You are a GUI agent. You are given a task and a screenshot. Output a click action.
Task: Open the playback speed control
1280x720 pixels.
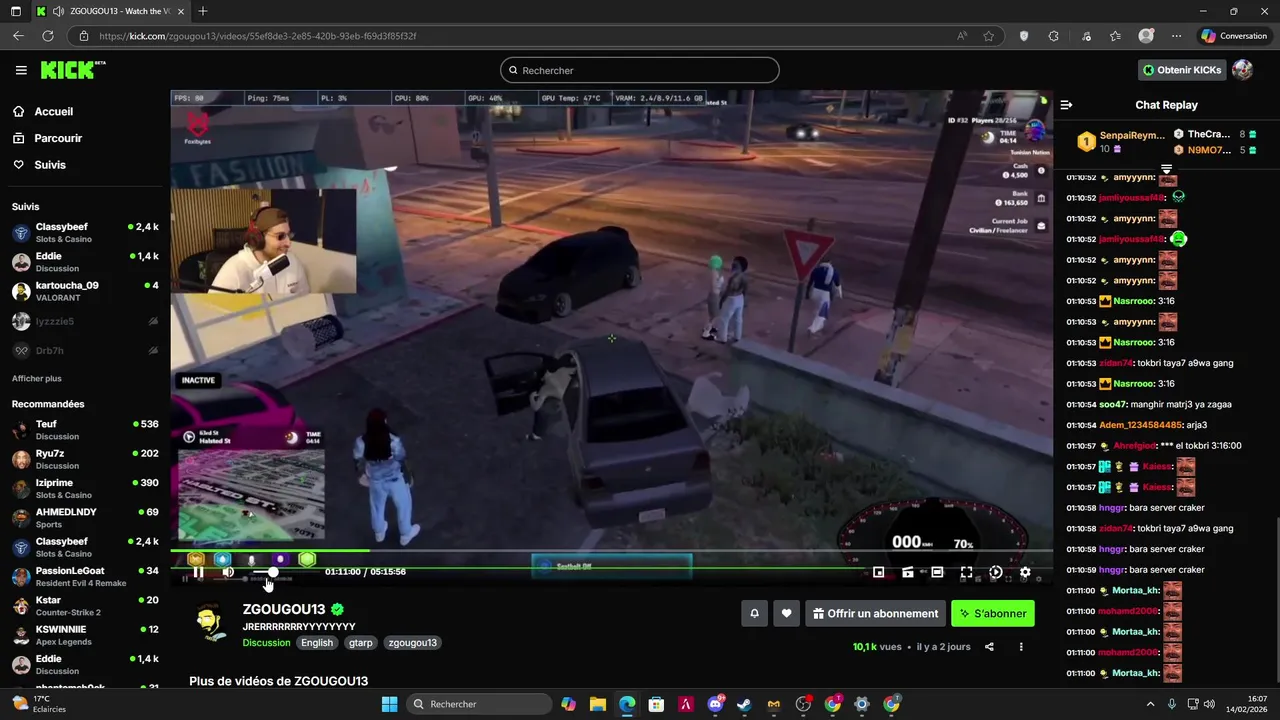click(x=995, y=572)
